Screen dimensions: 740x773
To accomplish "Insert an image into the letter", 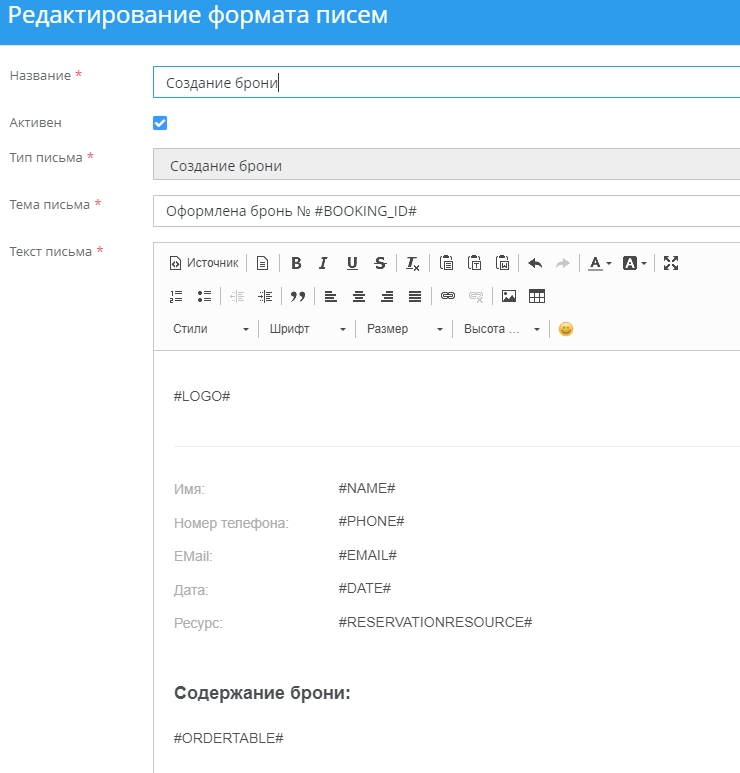I will click(509, 296).
